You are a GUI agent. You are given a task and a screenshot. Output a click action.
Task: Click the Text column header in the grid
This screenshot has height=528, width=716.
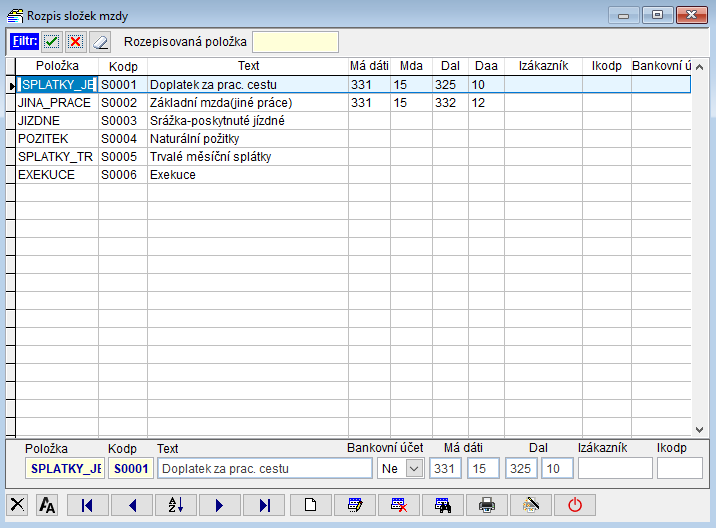coord(248,66)
